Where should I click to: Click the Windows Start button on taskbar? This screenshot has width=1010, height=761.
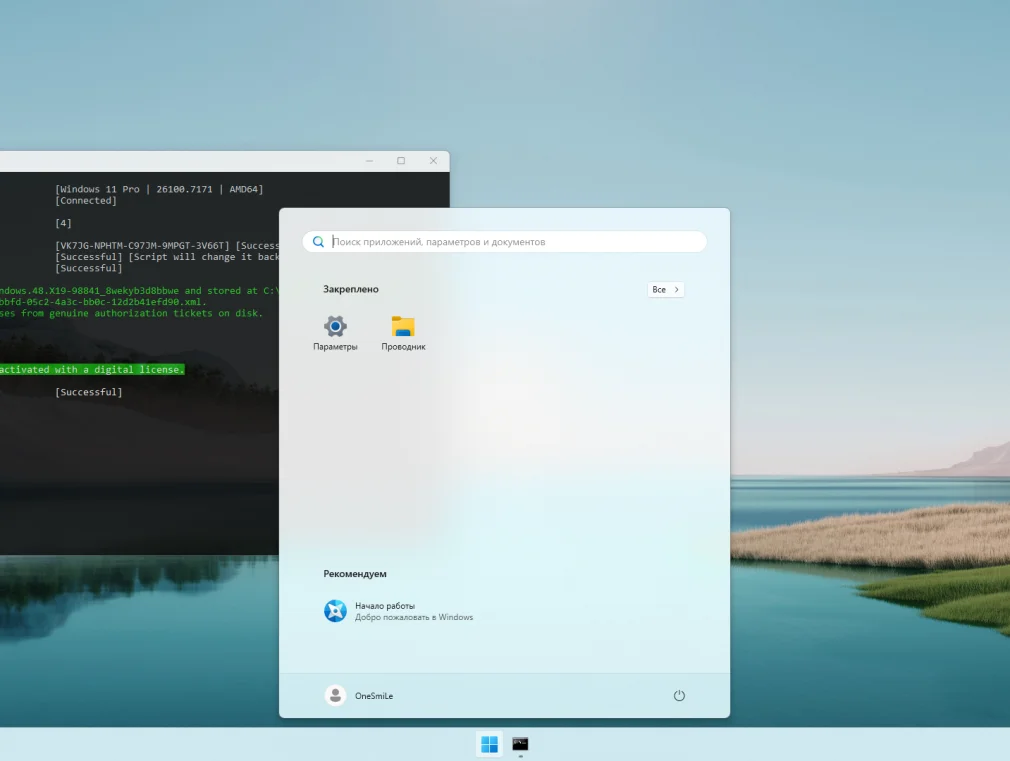[x=489, y=744]
